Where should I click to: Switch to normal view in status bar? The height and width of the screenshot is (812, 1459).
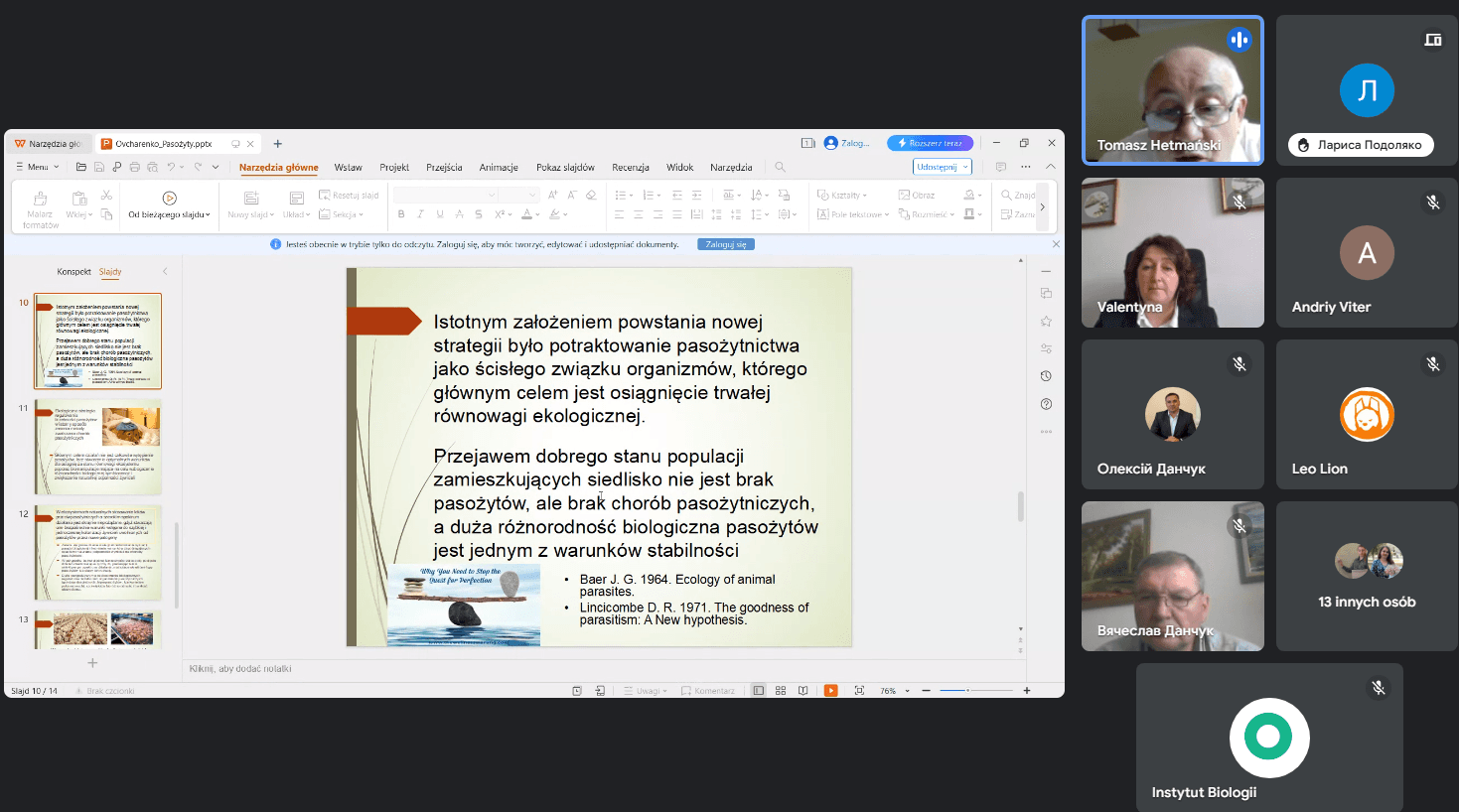[759, 691]
